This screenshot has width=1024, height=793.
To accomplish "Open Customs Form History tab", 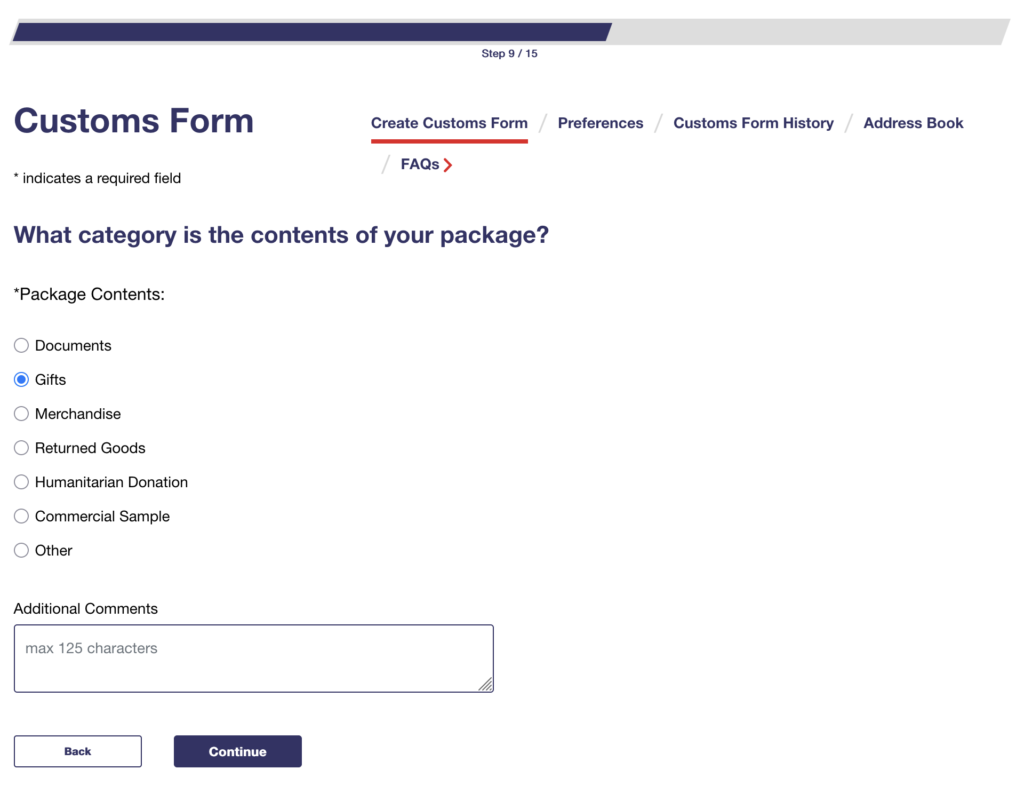I will click(753, 123).
